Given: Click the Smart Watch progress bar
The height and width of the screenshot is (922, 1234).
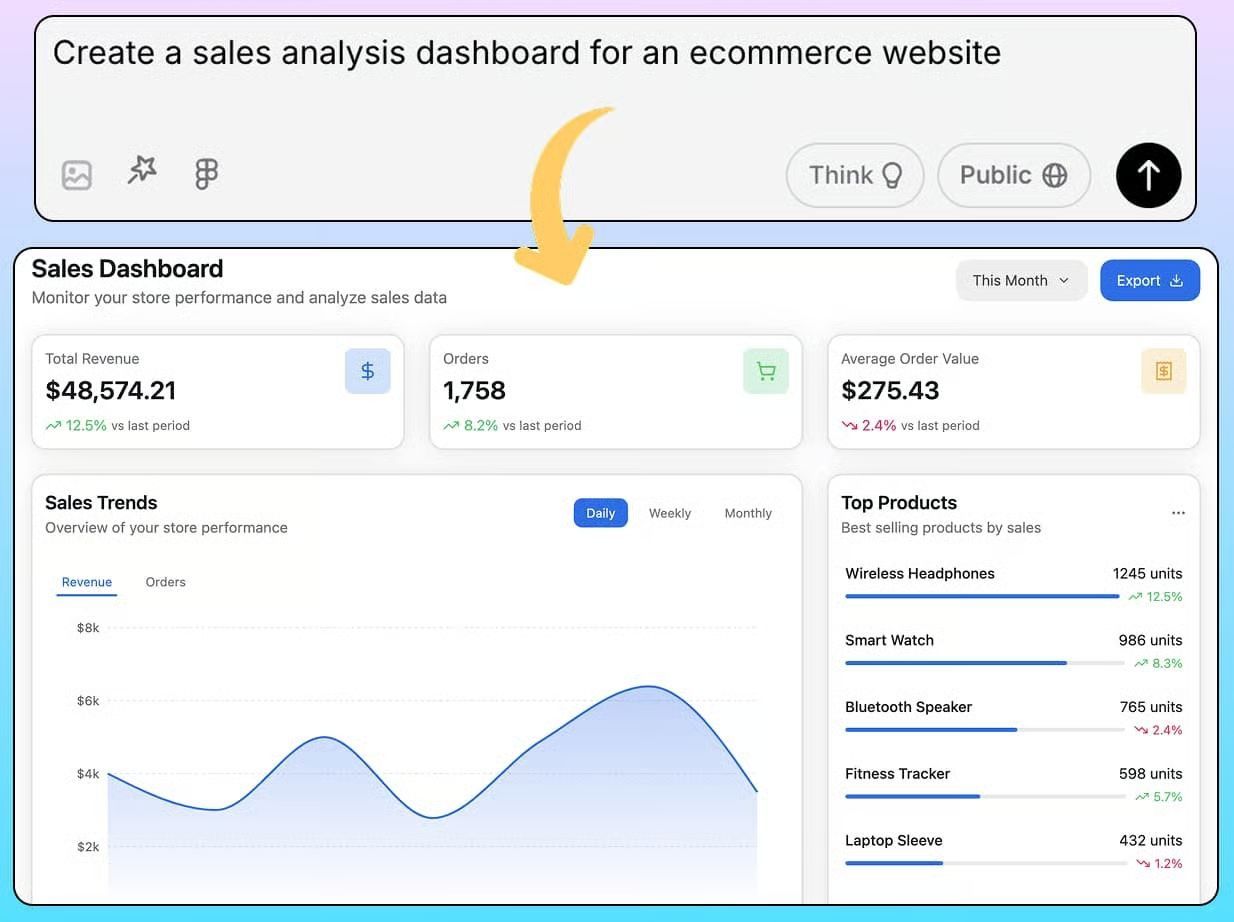Looking at the screenshot, I should [985, 663].
